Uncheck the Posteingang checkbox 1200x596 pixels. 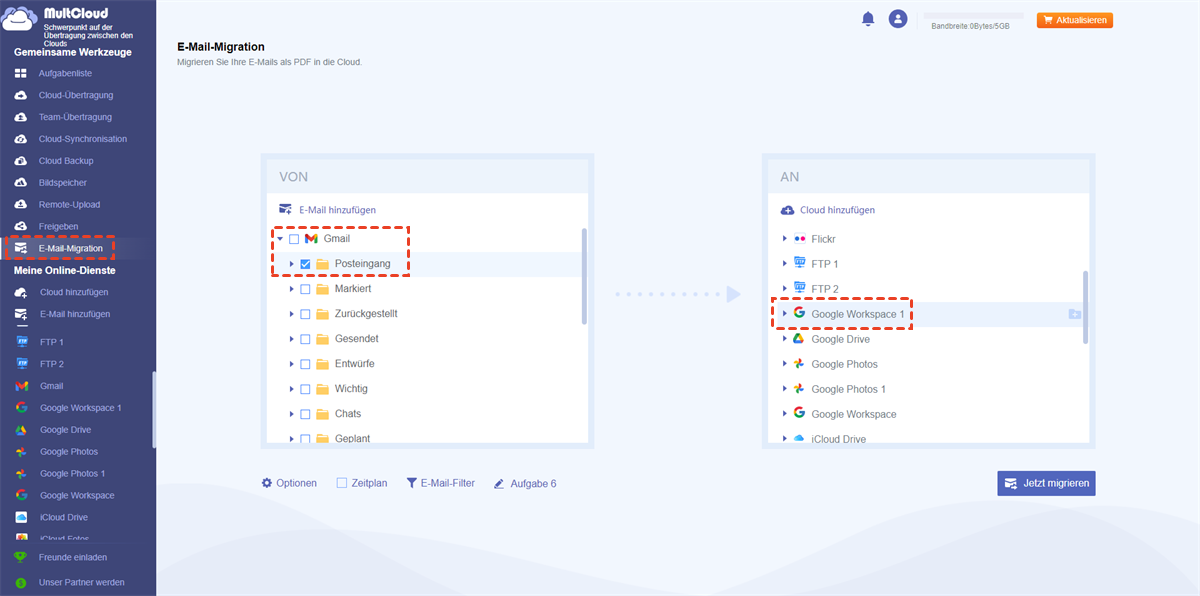pyautogui.click(x=305, y=264)
